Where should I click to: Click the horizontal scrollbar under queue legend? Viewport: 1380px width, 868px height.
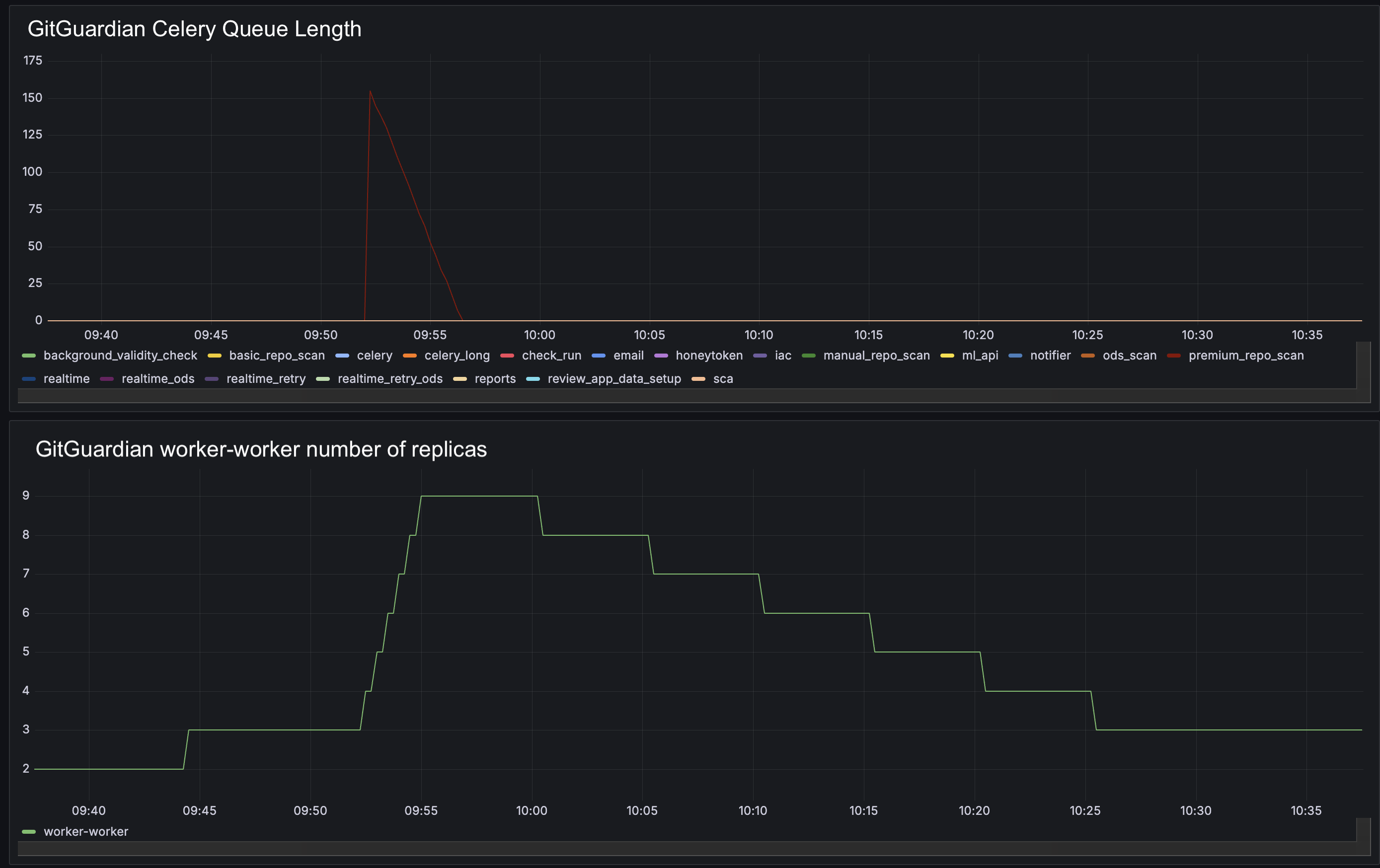point(687,395)
